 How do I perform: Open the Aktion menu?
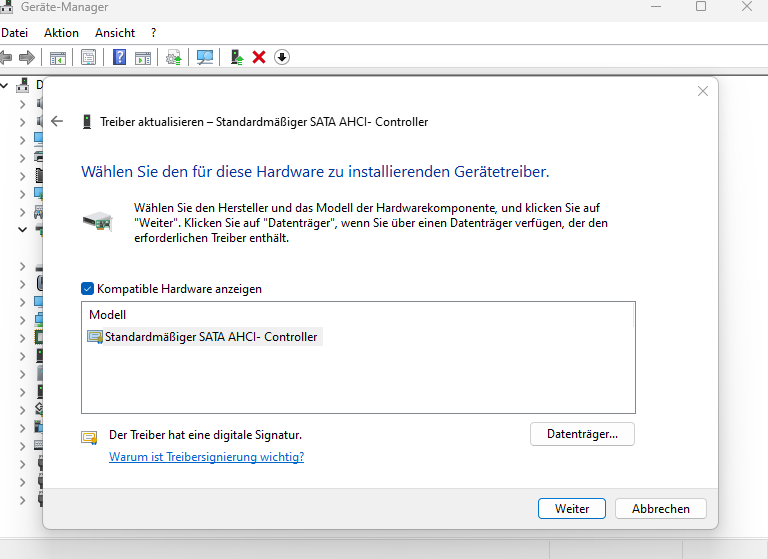click(x=61, y=33)
